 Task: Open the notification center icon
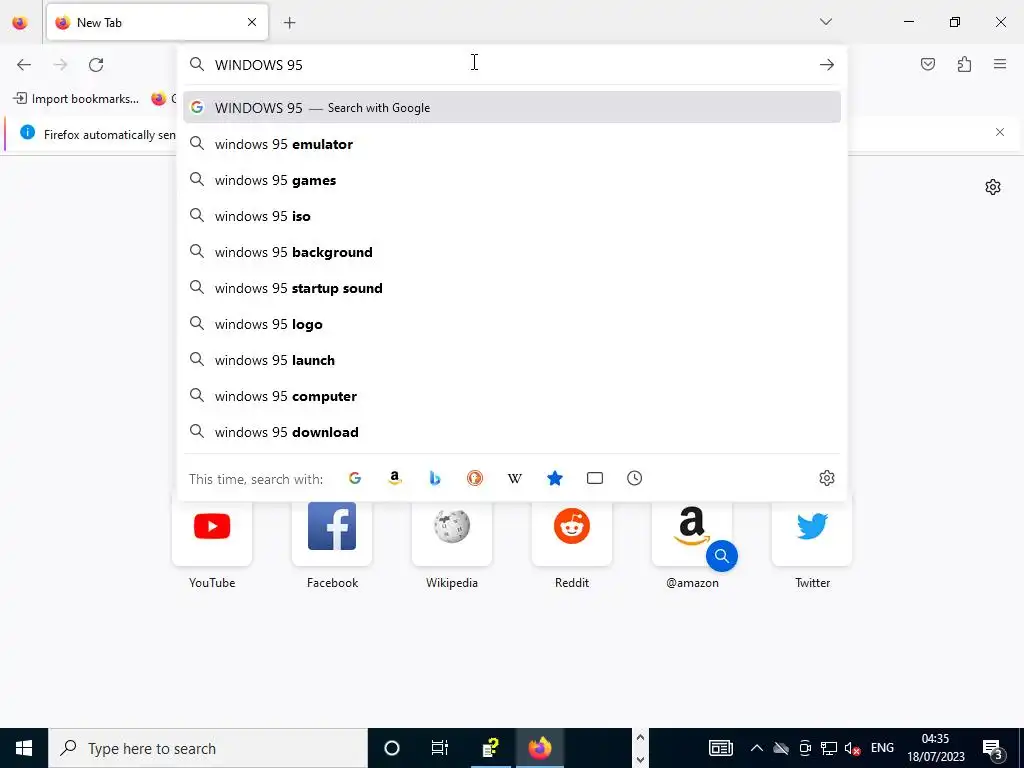click(993, 748)
